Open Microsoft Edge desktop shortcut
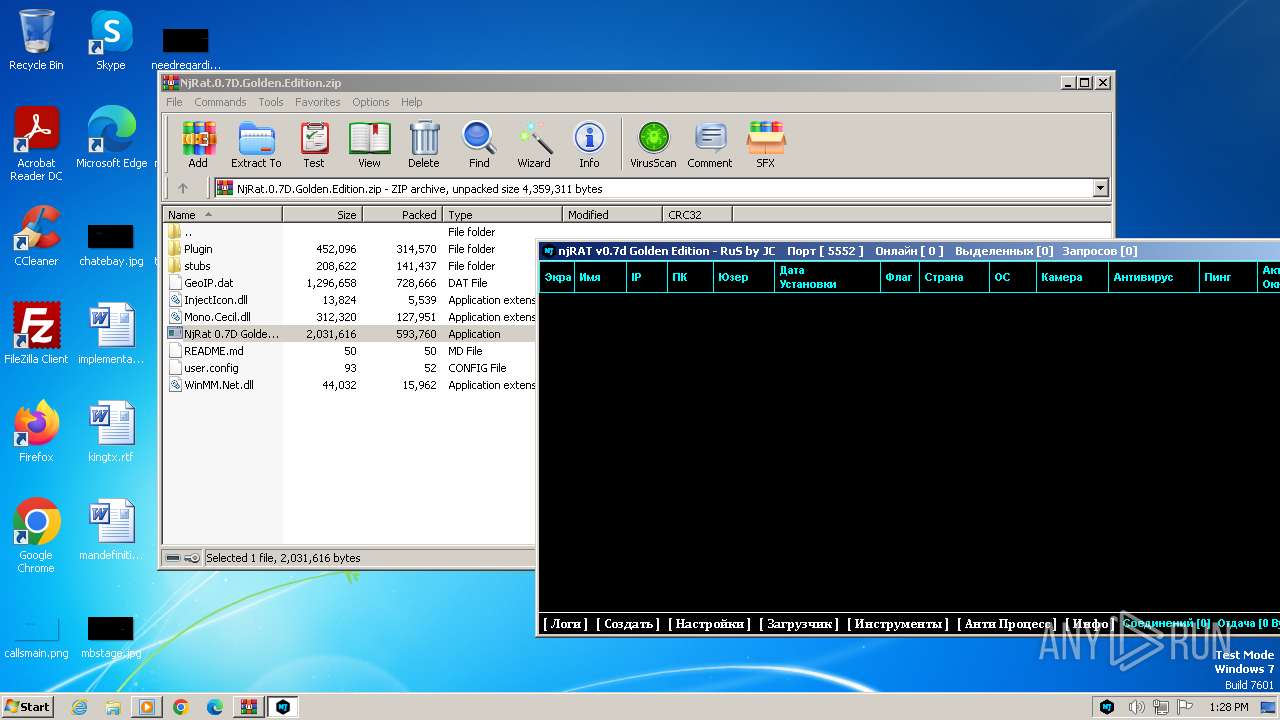This screenshot has height=720, width=1280. click(x=111, y=138)
